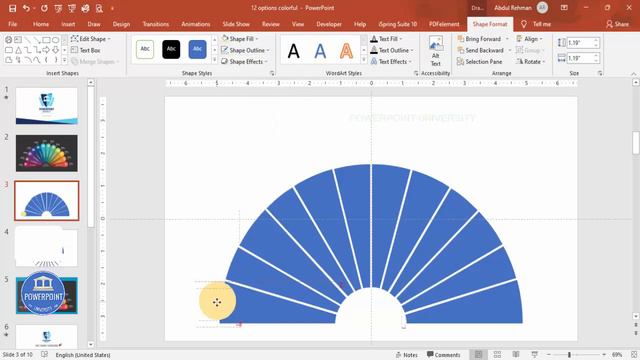Click Send Backward
The width and height of the screenshot is (640, 360).
tap(480, 50)
